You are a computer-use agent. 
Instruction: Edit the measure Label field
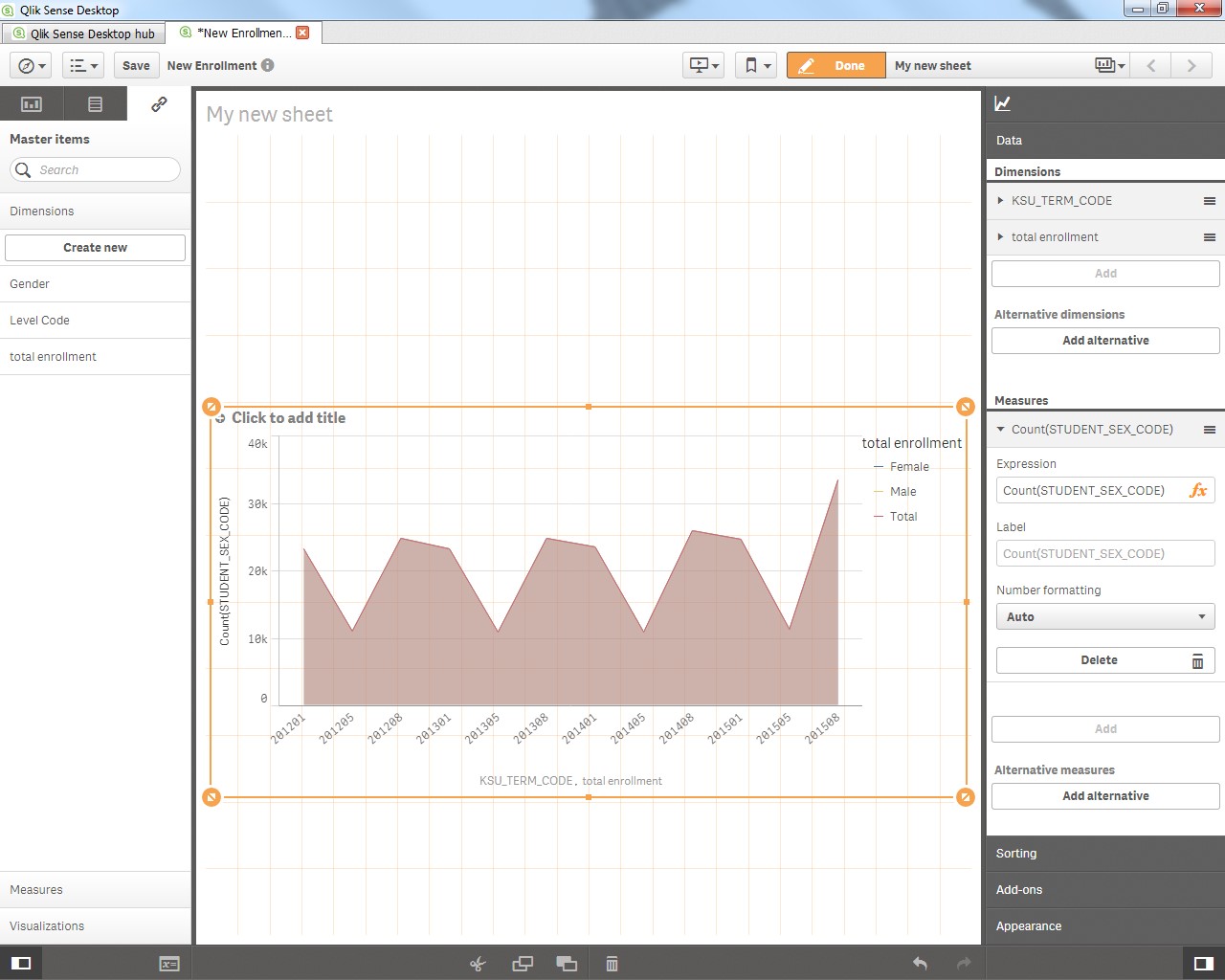tap(1105, 554)
